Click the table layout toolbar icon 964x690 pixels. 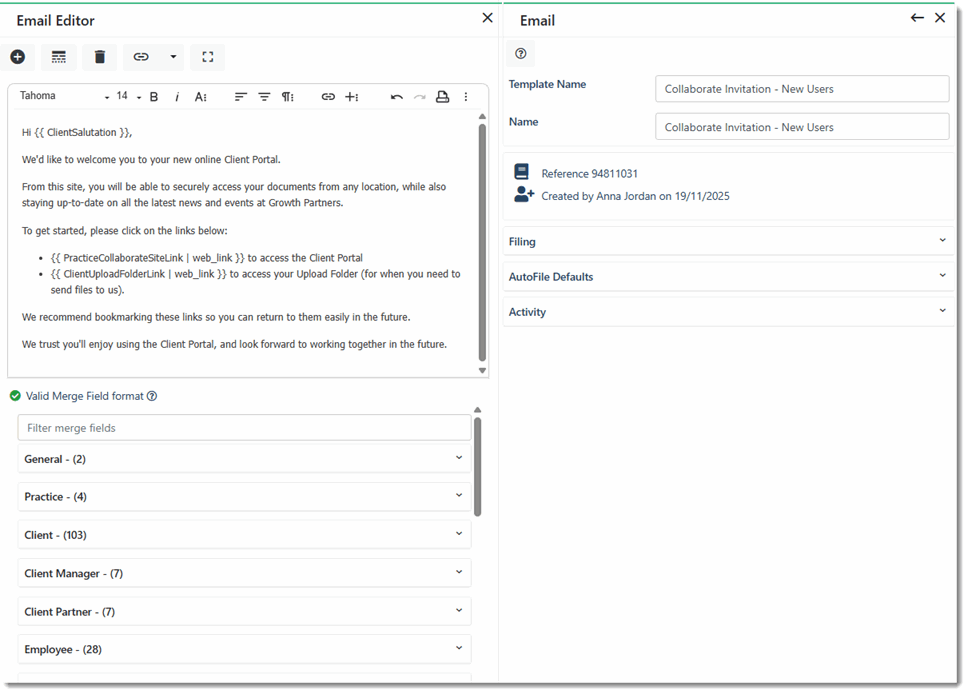coord(59,57)
